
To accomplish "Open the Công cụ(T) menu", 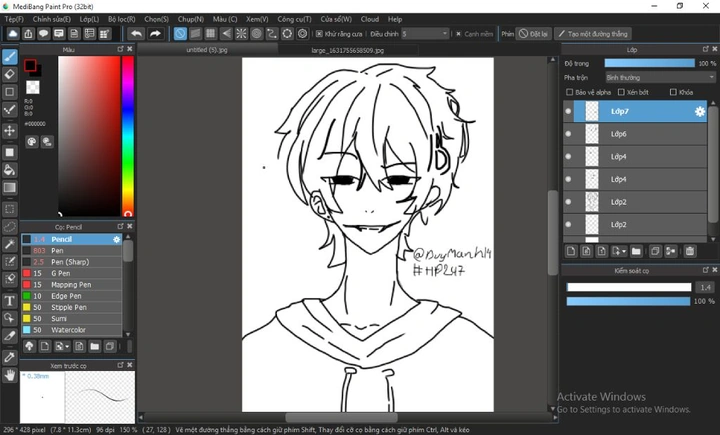I will (x=294, y=19).
